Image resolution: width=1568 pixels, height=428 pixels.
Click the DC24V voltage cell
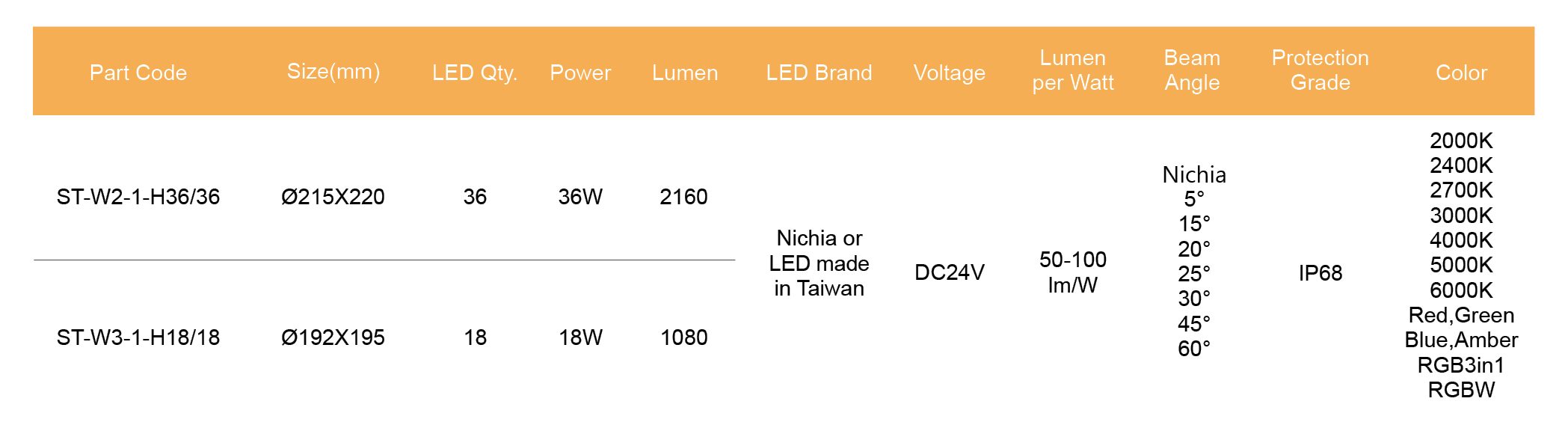pyautogui.click(x=949, y=272)
